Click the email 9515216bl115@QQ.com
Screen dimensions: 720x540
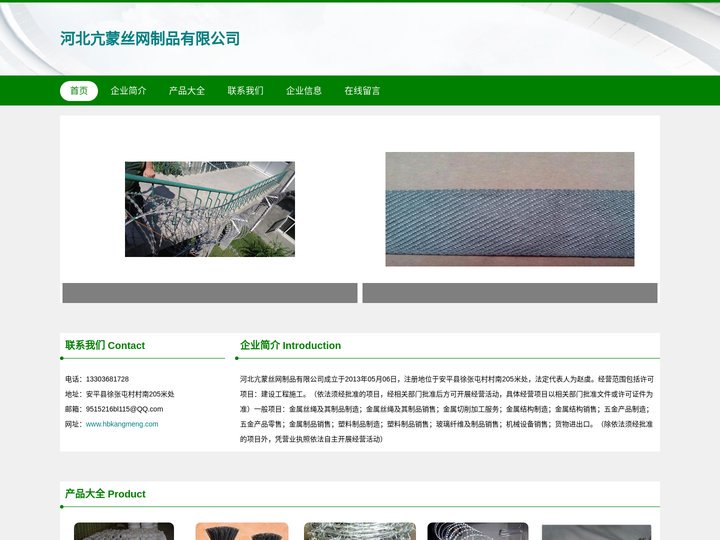[x=124, y=409]
